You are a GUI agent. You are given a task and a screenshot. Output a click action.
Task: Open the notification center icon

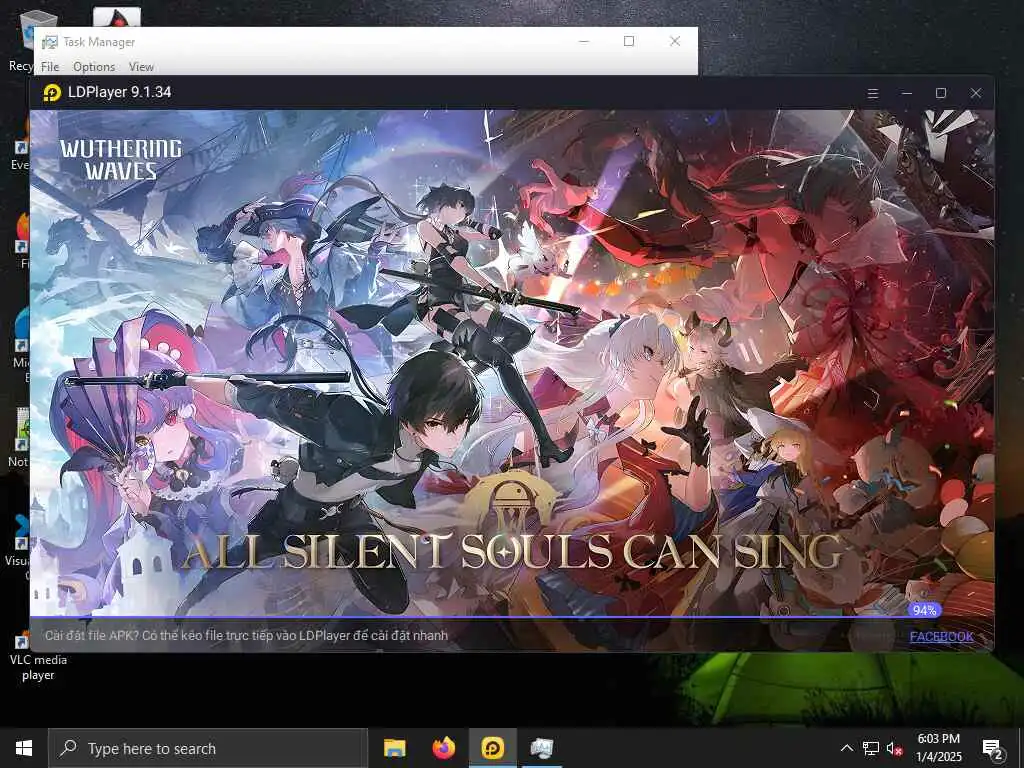click(993, 749)
